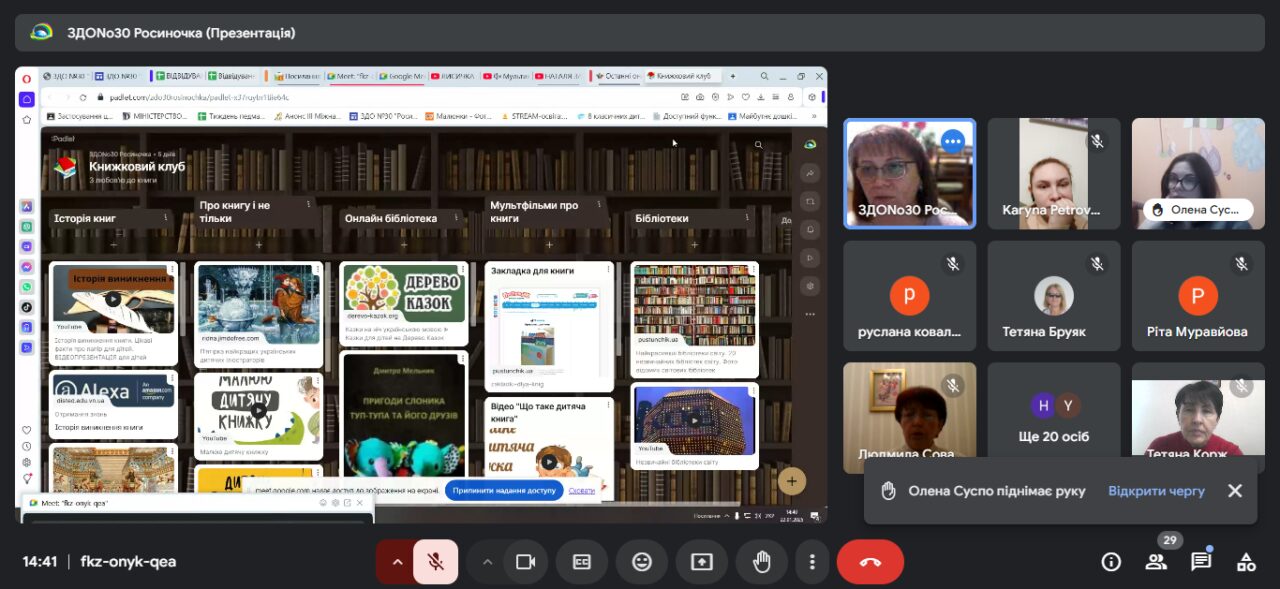Open the emoji reactions picker

point(642,562)
